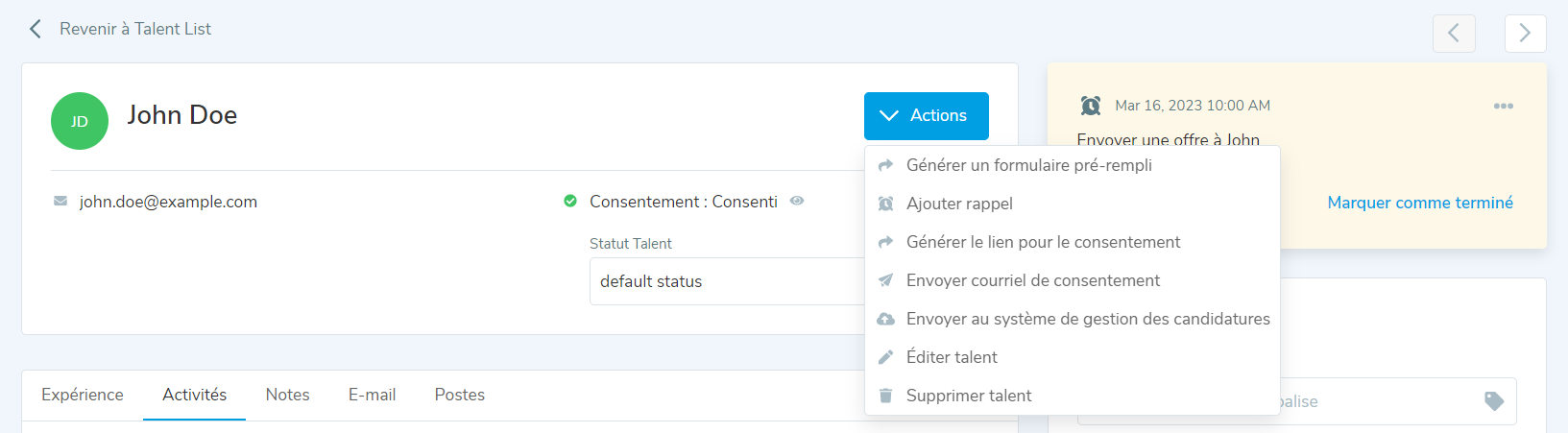
Task: Go to the next talent arrow
Action: 1525,34
